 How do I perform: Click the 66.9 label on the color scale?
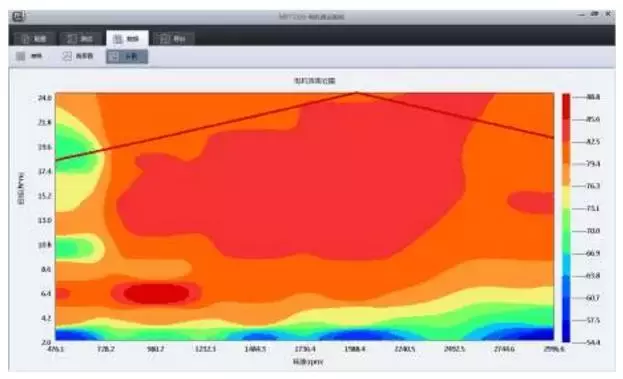click(x=593, y=253)
